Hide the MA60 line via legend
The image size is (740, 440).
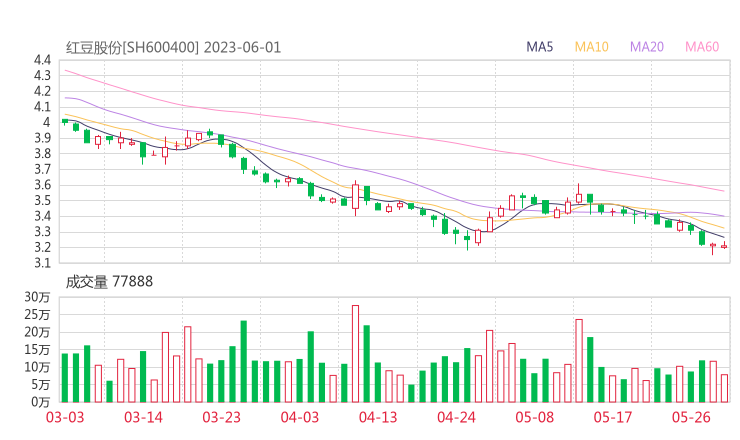point(702,47)
